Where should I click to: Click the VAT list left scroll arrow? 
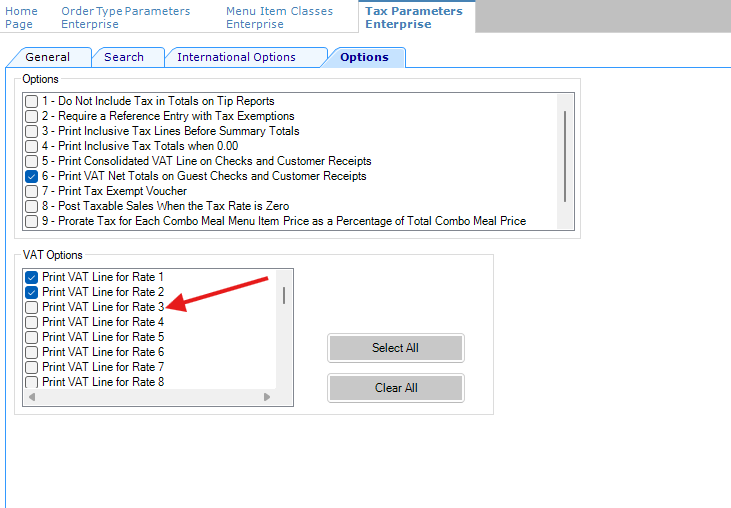point(31,397)
